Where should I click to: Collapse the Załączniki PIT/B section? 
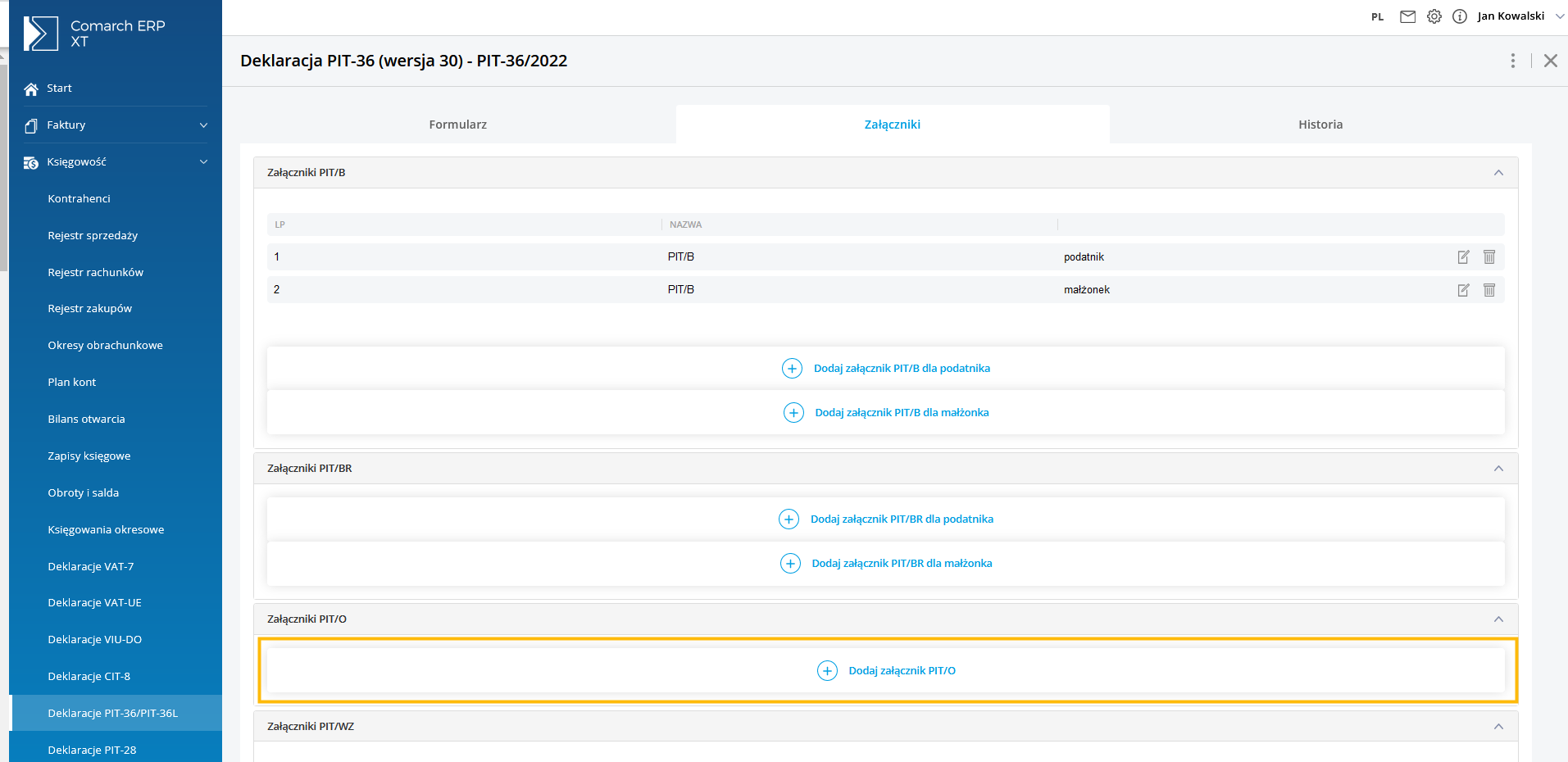[1498, 173]
